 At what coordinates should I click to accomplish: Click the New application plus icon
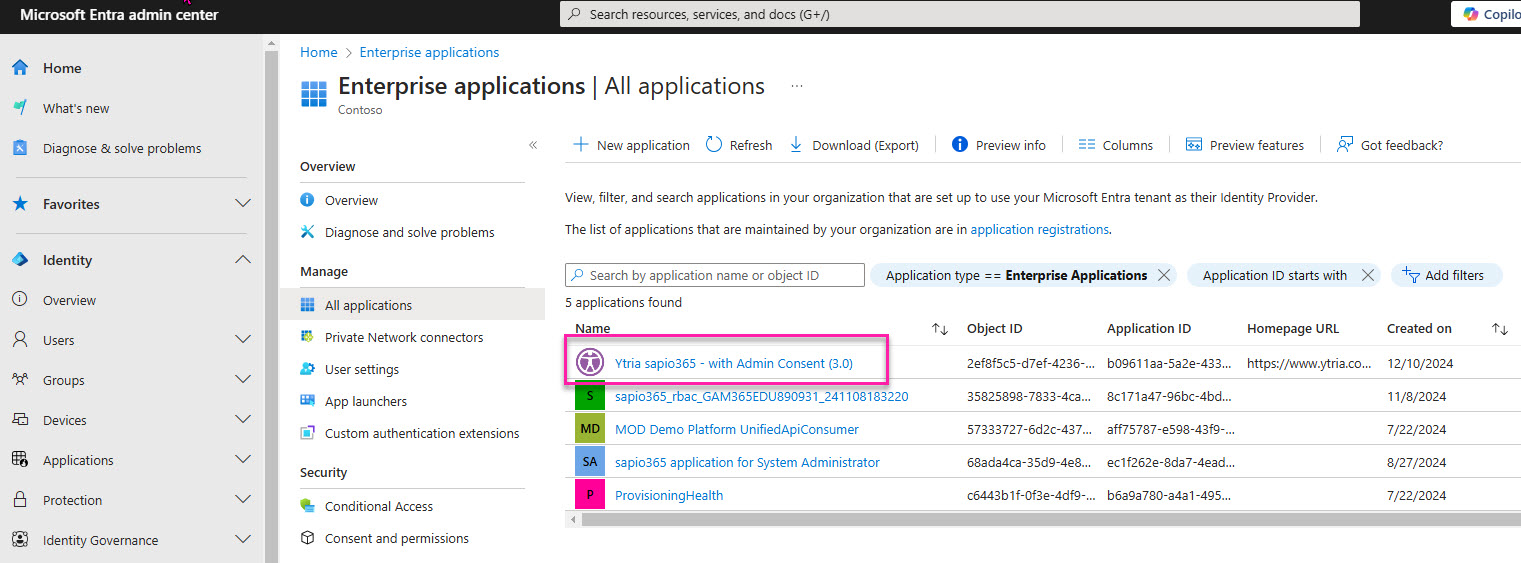tap(580, 145)
